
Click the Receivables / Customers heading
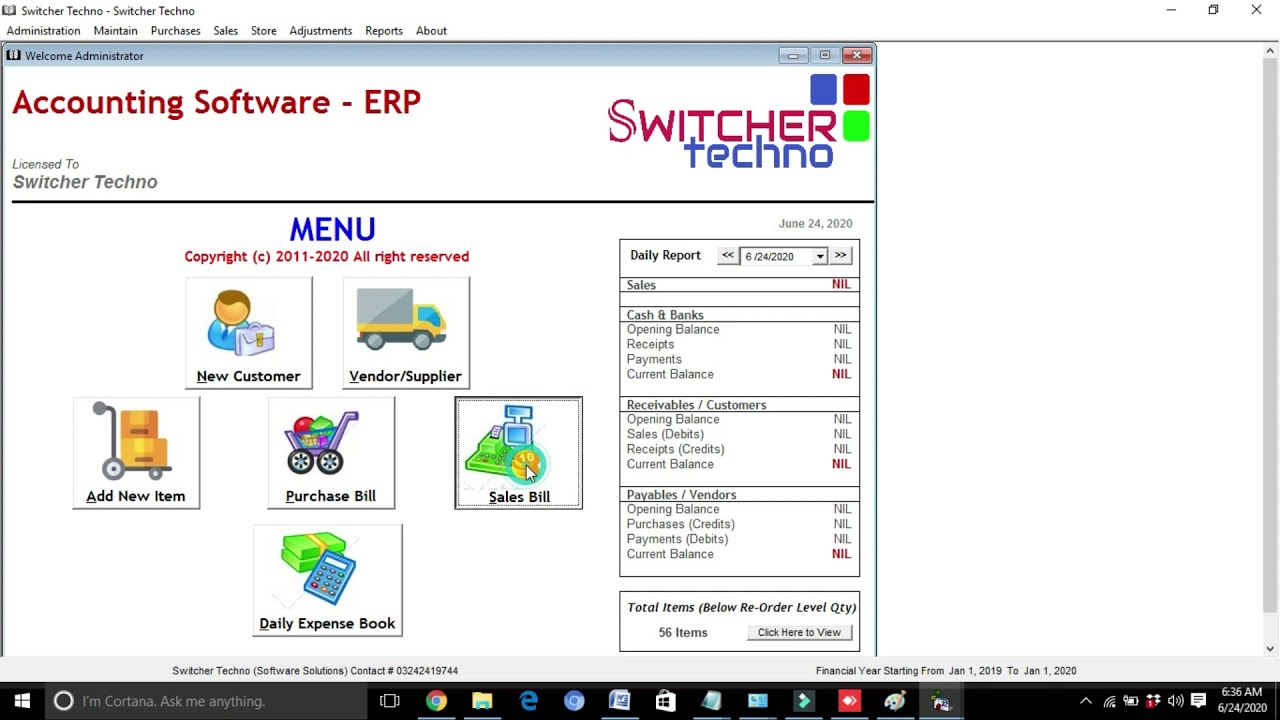coord(697,405)
